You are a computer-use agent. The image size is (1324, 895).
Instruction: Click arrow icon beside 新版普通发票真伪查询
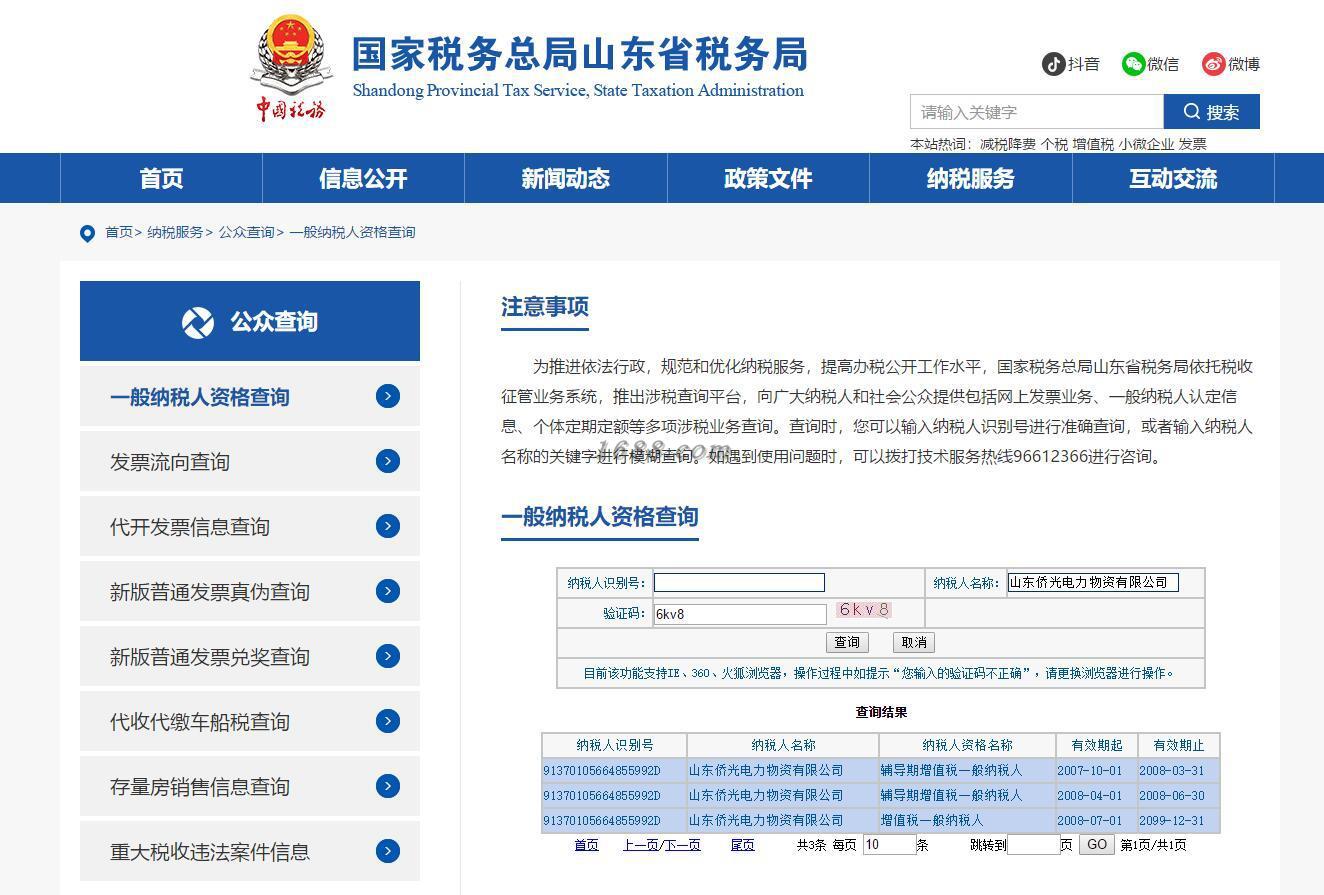(388, 591)
